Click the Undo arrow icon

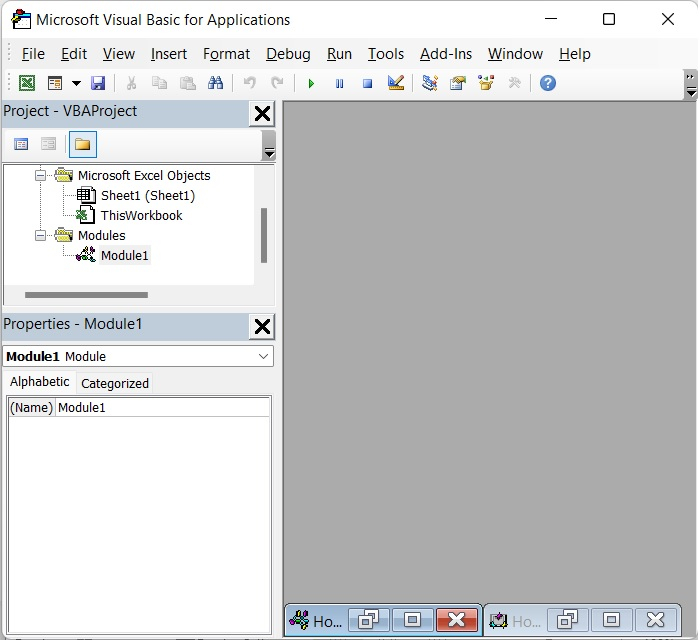[250, 83]
